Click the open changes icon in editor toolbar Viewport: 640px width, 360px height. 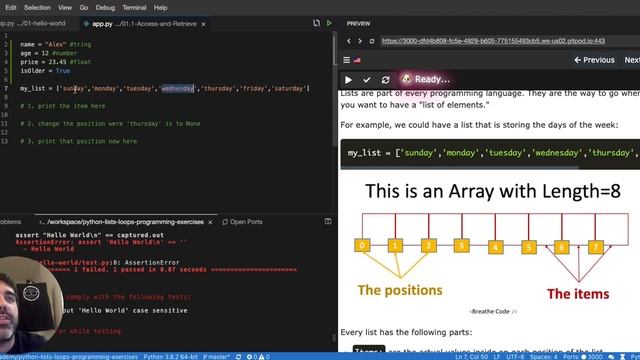coord(316,23)
